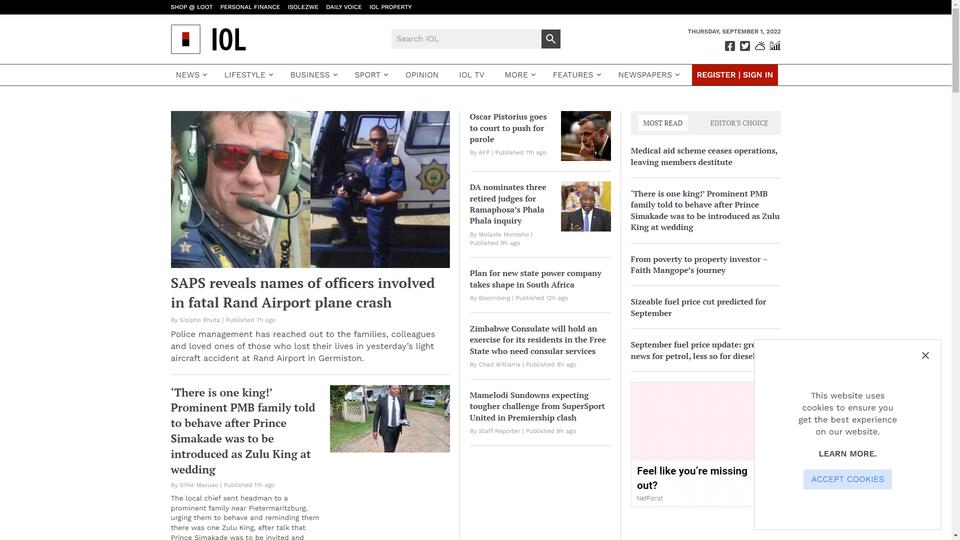Open Medical aid scheme ceases operations story
Viewport: 960px width, 540px height.
click(704, 156)
